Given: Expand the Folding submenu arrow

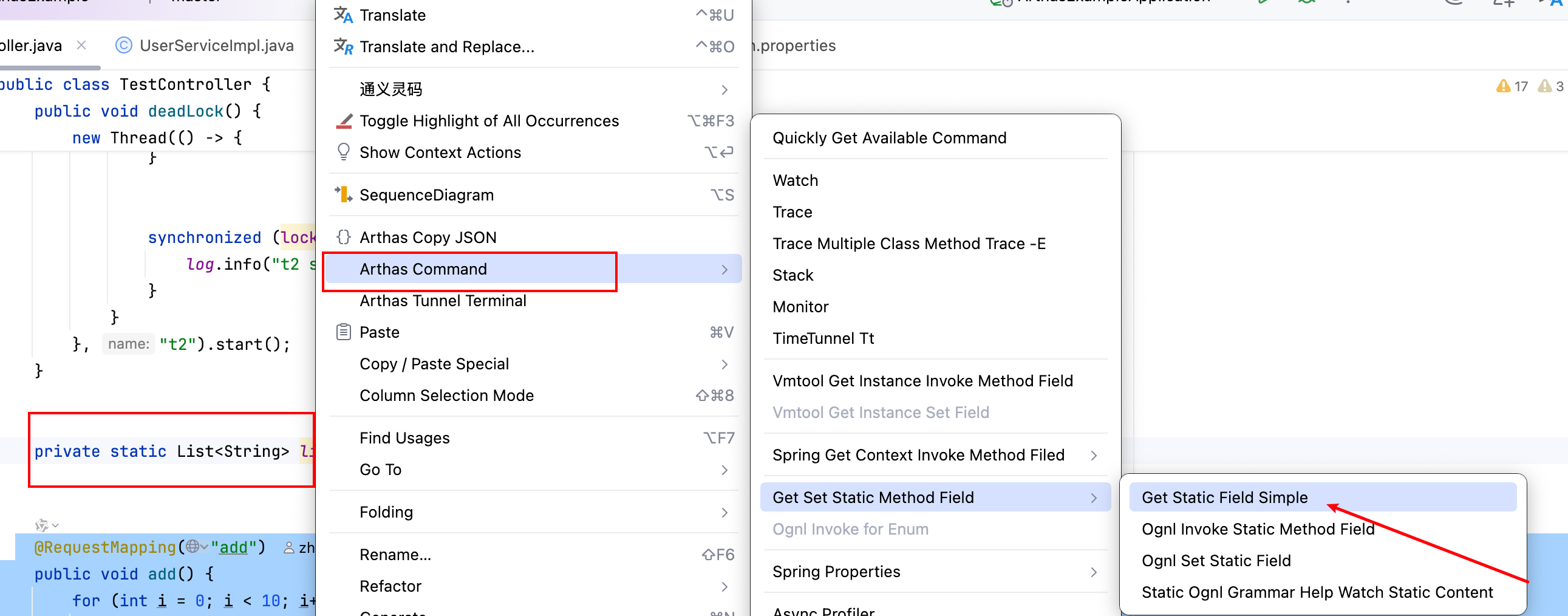Looking at the screenshot, I should [724, 513].
